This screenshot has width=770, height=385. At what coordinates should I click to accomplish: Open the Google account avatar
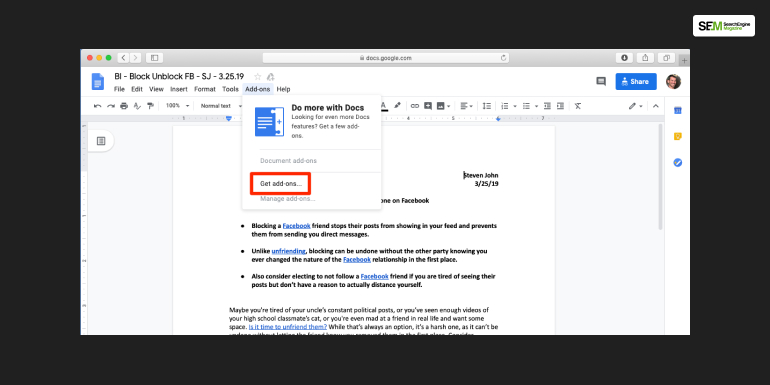tap(673, 82)
